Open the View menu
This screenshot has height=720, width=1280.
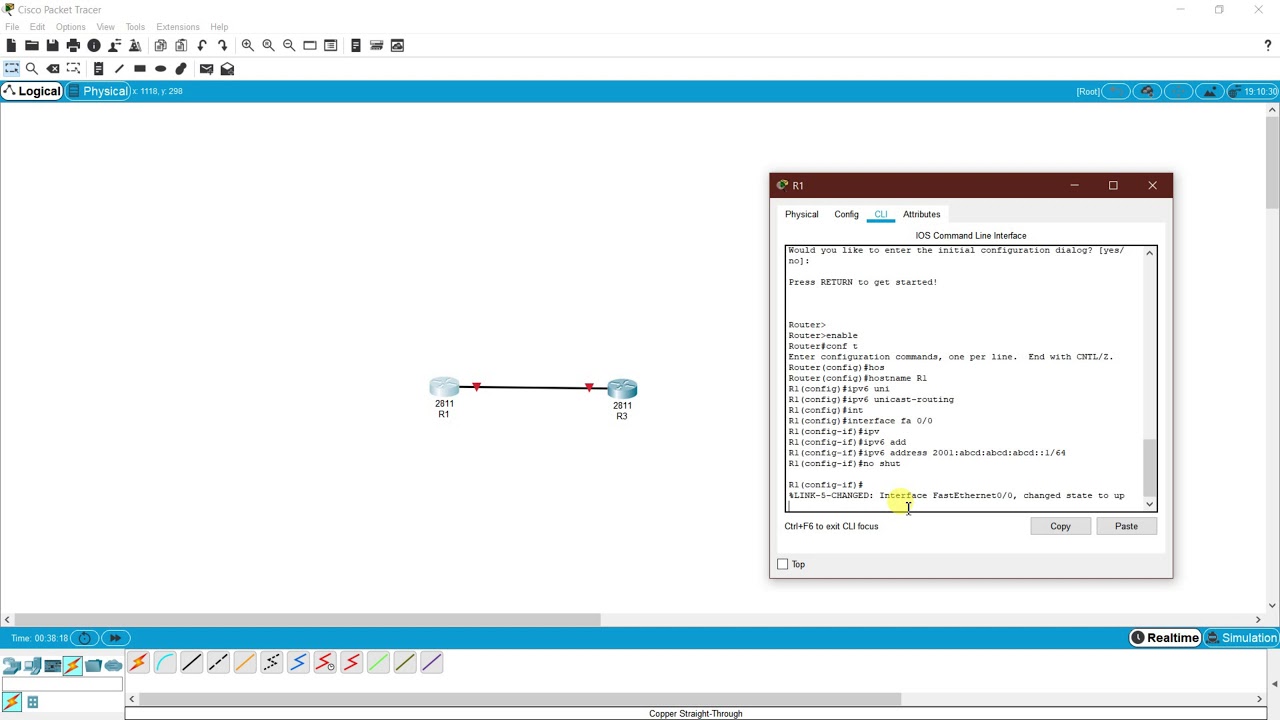pos(105,27)
